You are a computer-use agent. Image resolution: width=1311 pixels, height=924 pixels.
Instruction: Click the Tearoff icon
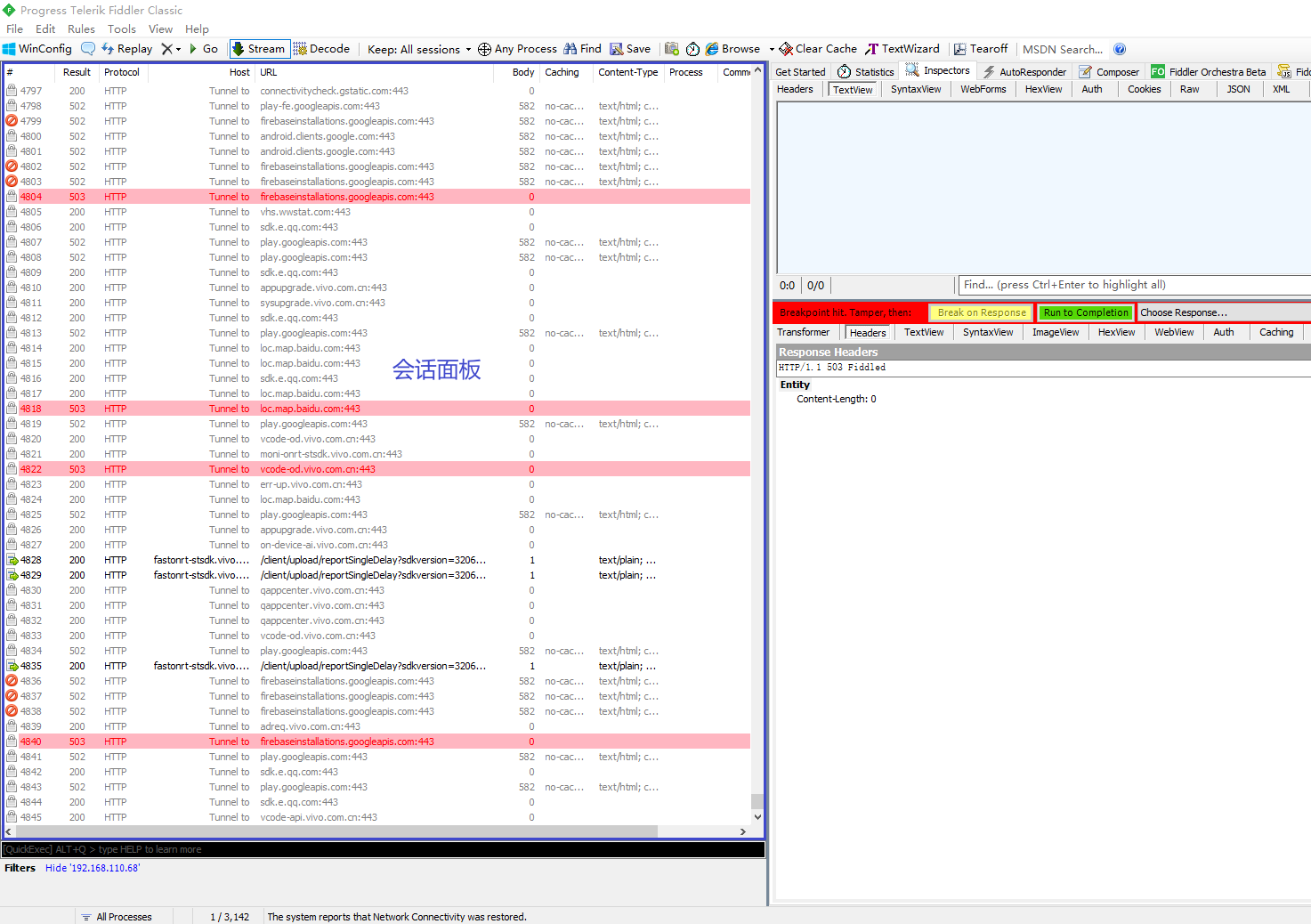click(x=980, y=49)
